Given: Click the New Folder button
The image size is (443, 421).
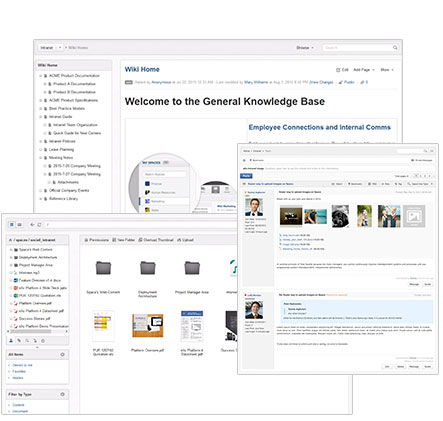Looking at the screenshot, I should point(123,240).
